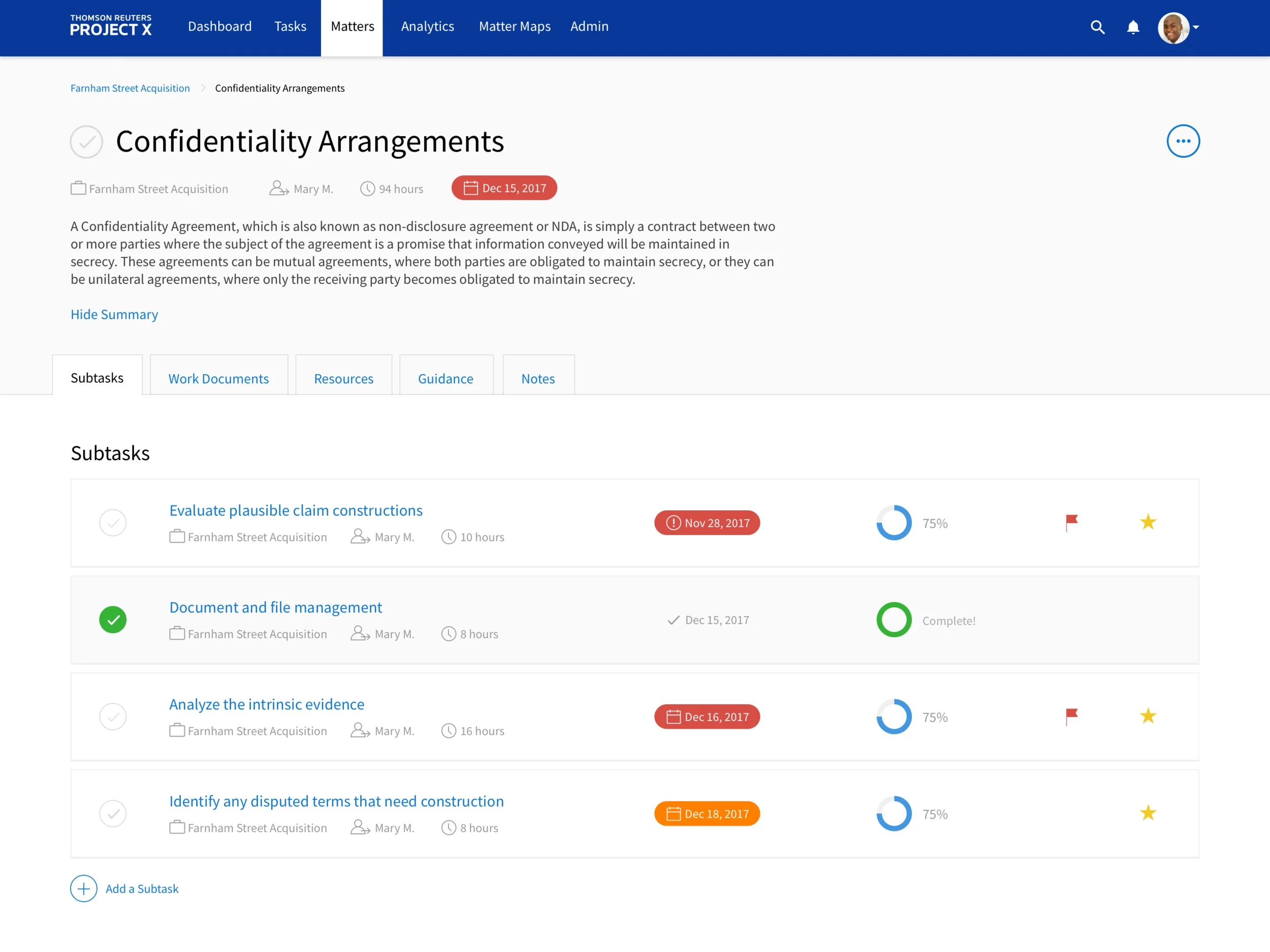
Task: Open the Farnham Street Acquisition breadcrumb link
Action: (x=131, y=88)
